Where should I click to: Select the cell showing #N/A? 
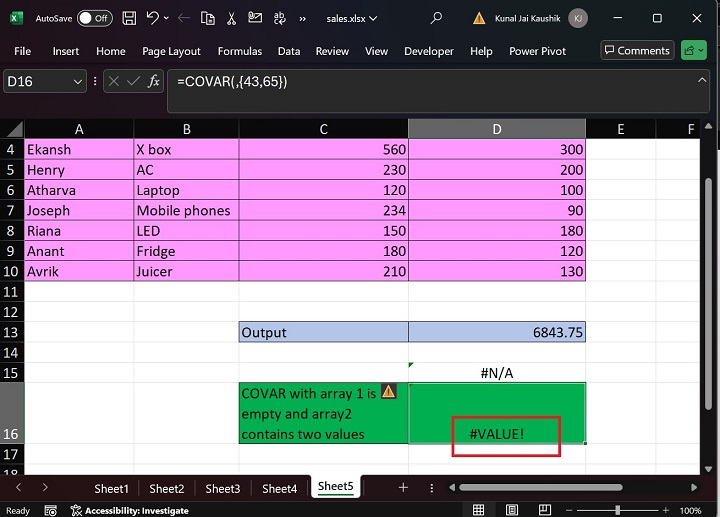click(x=497, y=372)
